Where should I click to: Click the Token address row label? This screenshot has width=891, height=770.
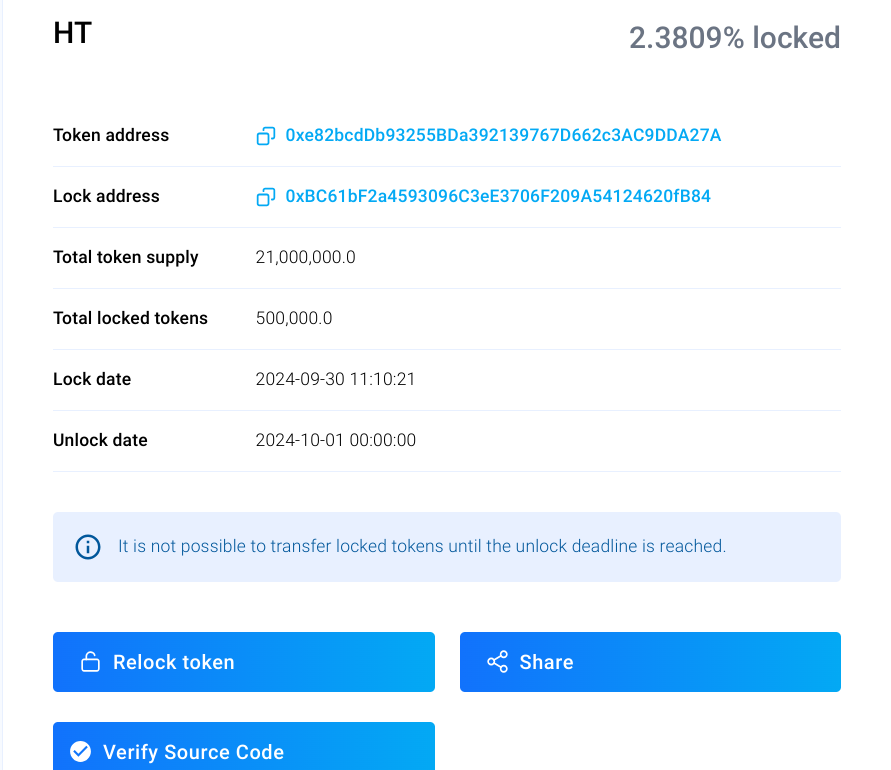coord(111,135)
